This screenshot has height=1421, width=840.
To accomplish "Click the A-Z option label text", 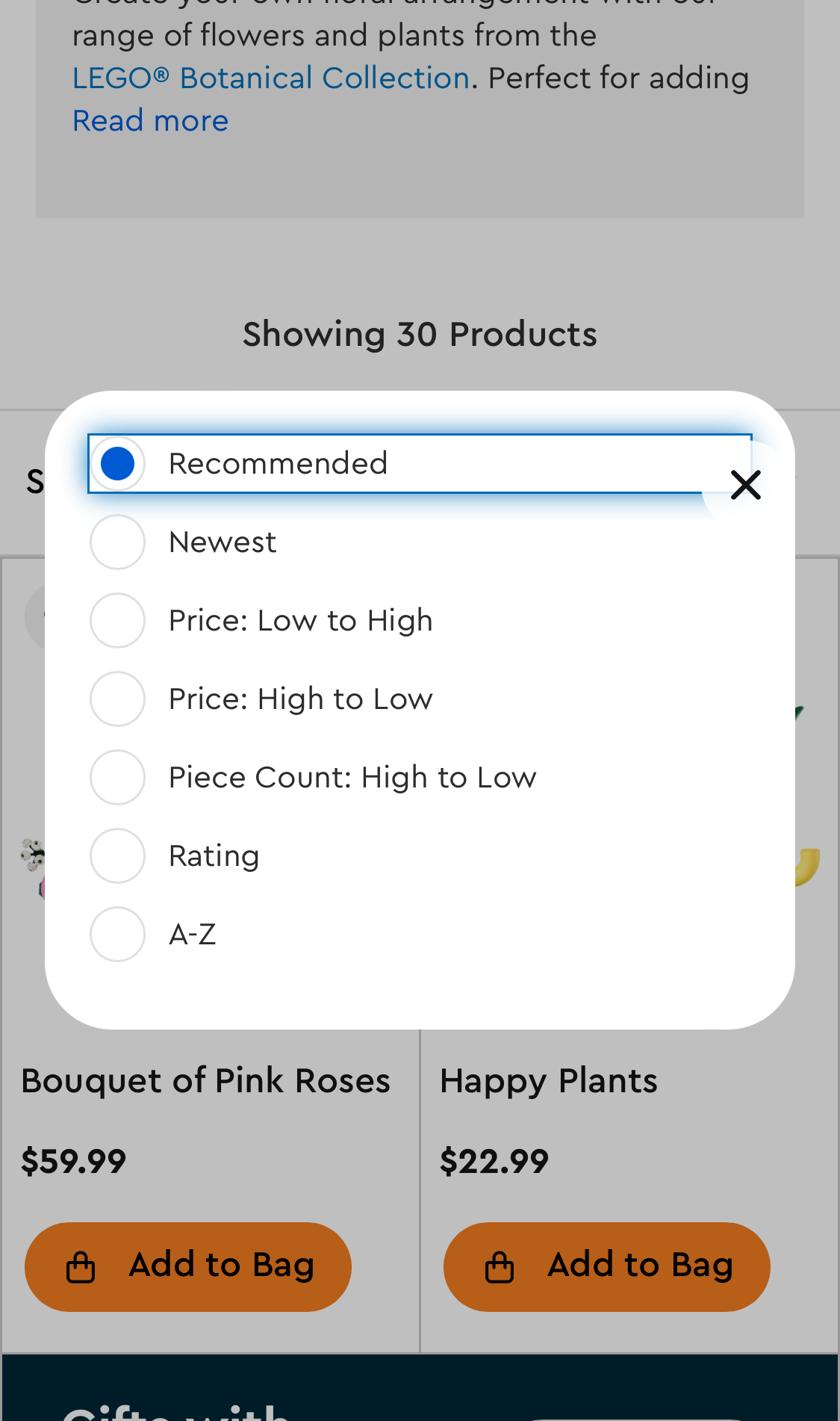I will click(193, 935).
